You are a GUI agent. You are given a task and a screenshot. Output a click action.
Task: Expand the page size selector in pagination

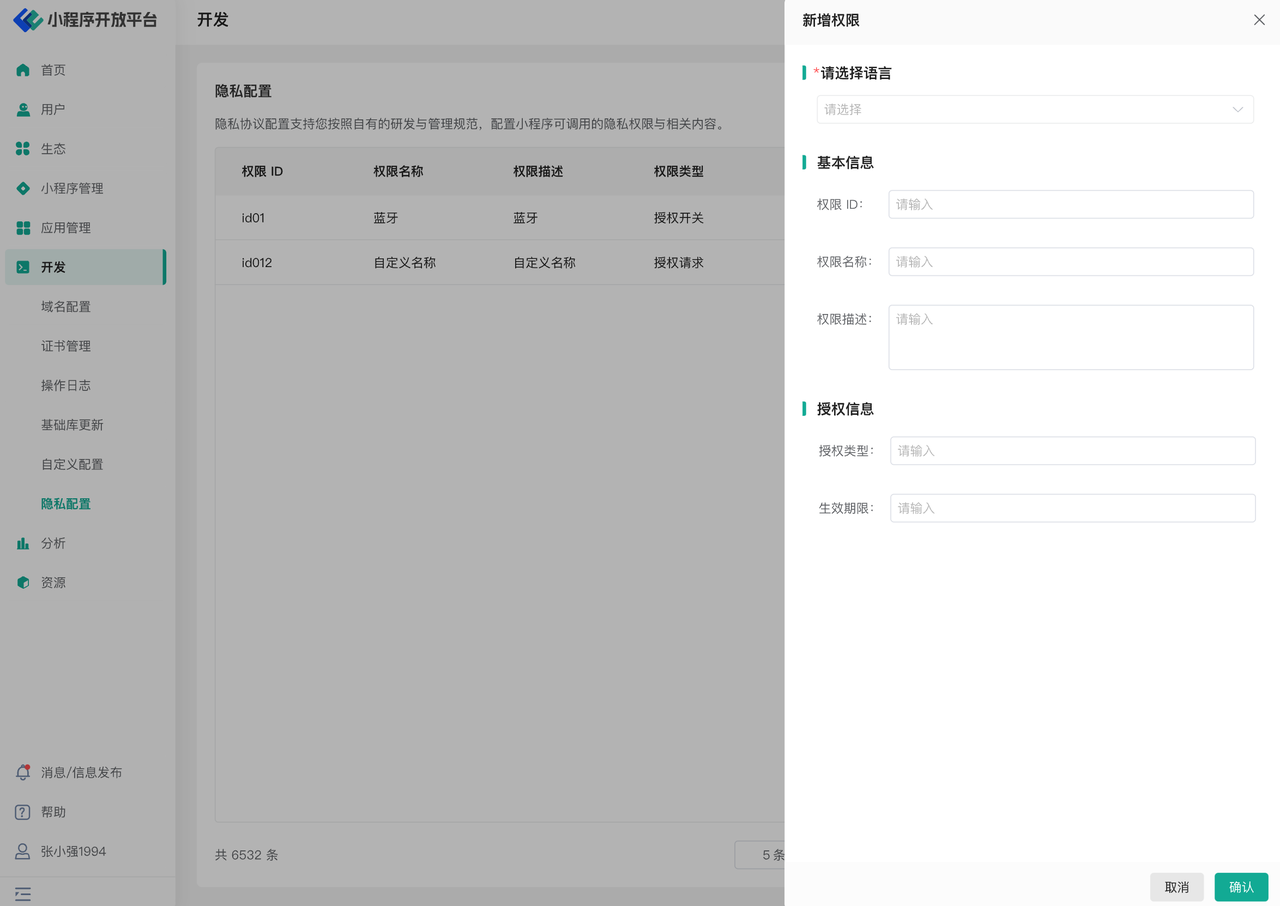point(761,855)
